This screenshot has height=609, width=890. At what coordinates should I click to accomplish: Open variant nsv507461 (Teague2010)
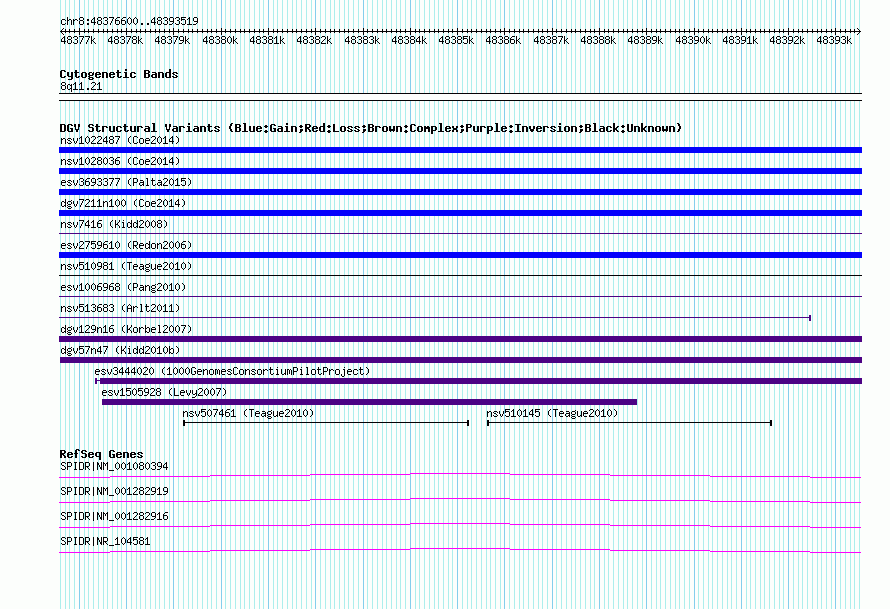point(248,413)
